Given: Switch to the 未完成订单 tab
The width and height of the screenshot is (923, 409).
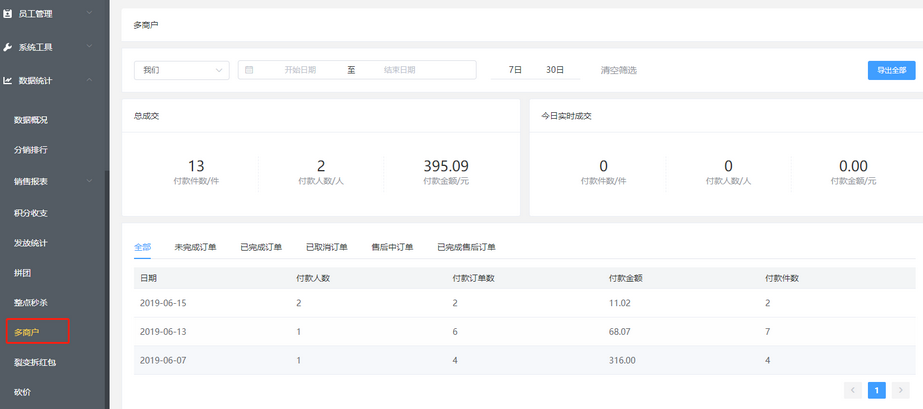Looking at the screenshot, I should click(x=195, y=247).
